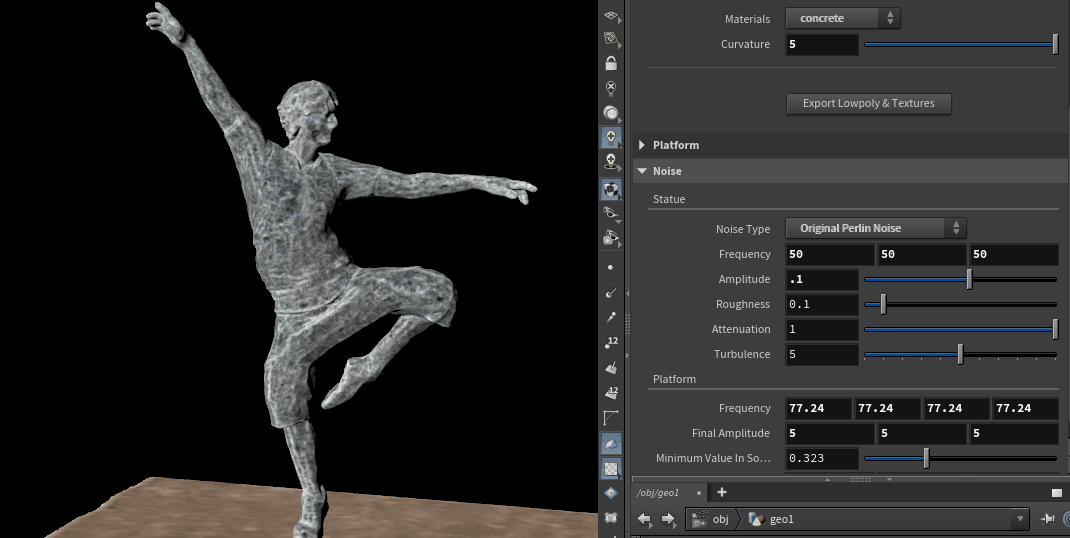Toggle point numbers display icon
The width and height of the screenshot is (1070, 538).
pyautogui.click(x=611, y=343)
